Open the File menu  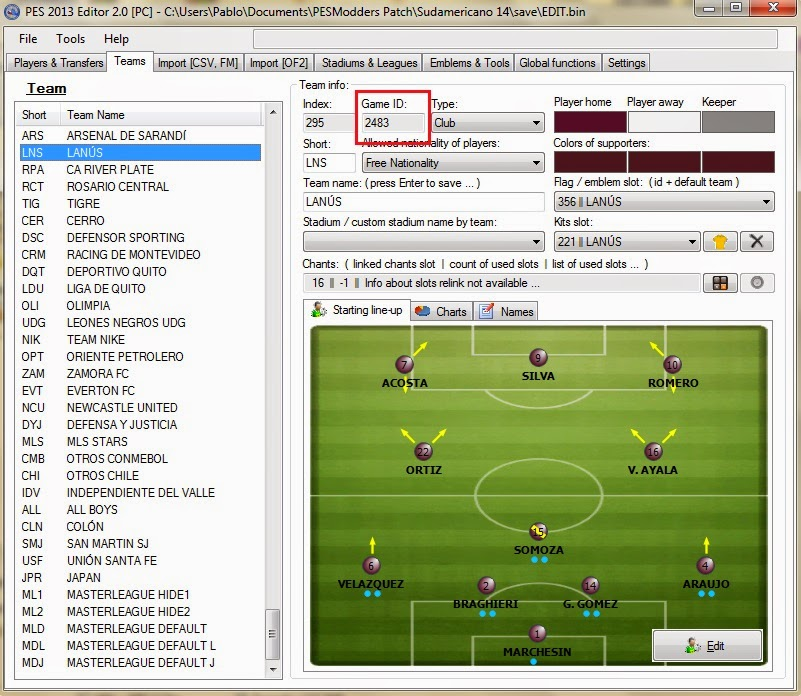click(x=28, y=39)
